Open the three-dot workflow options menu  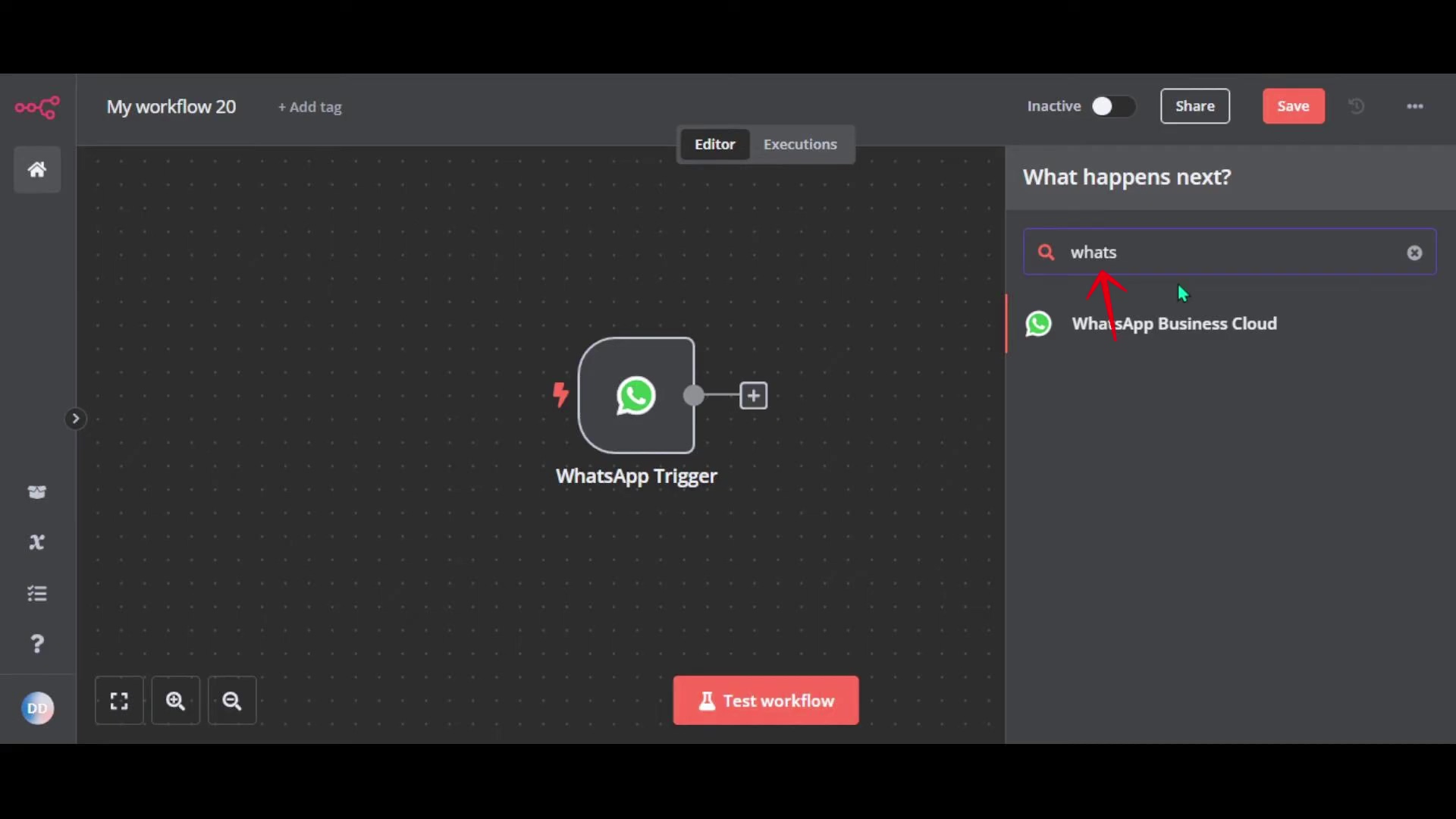coord(1415,106)
